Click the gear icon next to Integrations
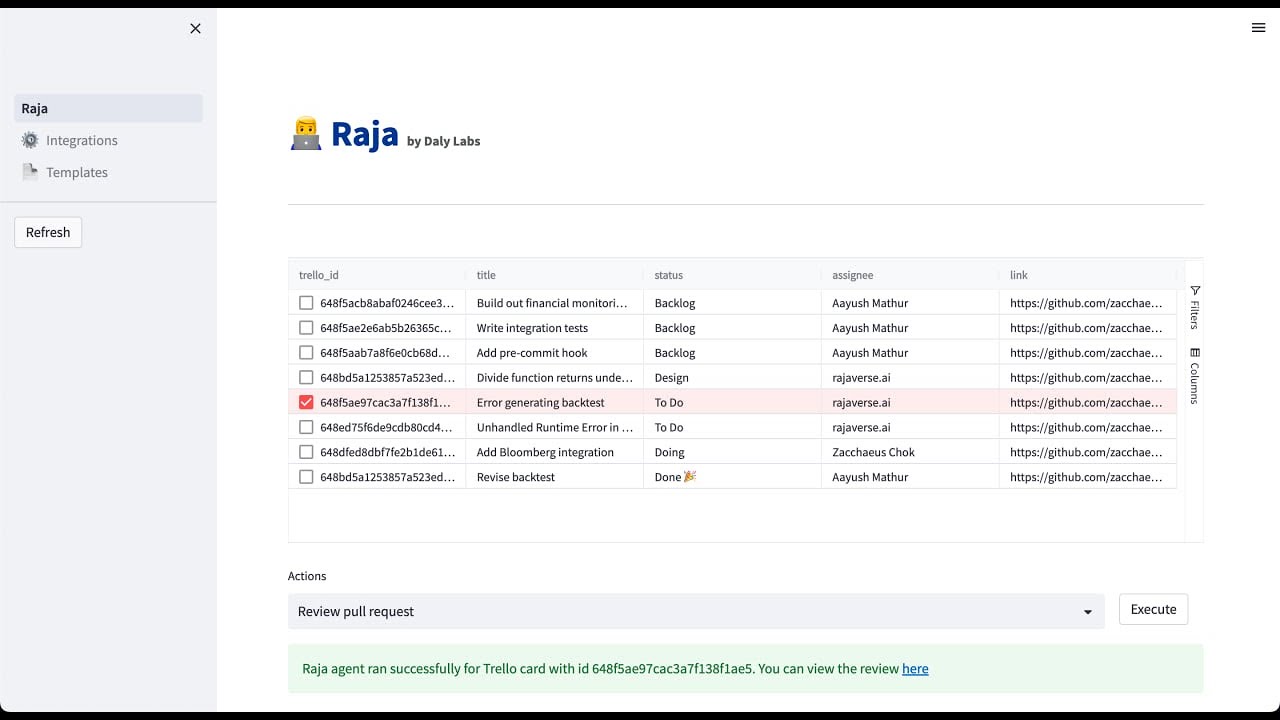1280x720 pixels. [30, 140]
